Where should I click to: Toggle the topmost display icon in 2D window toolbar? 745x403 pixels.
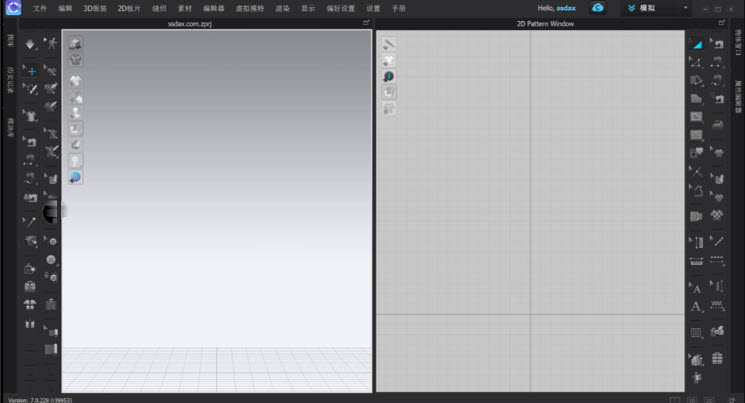tap(389, 44)
